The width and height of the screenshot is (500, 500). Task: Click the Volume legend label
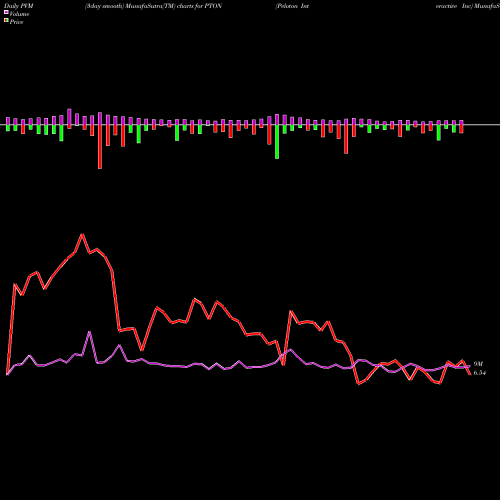(19, 14)
